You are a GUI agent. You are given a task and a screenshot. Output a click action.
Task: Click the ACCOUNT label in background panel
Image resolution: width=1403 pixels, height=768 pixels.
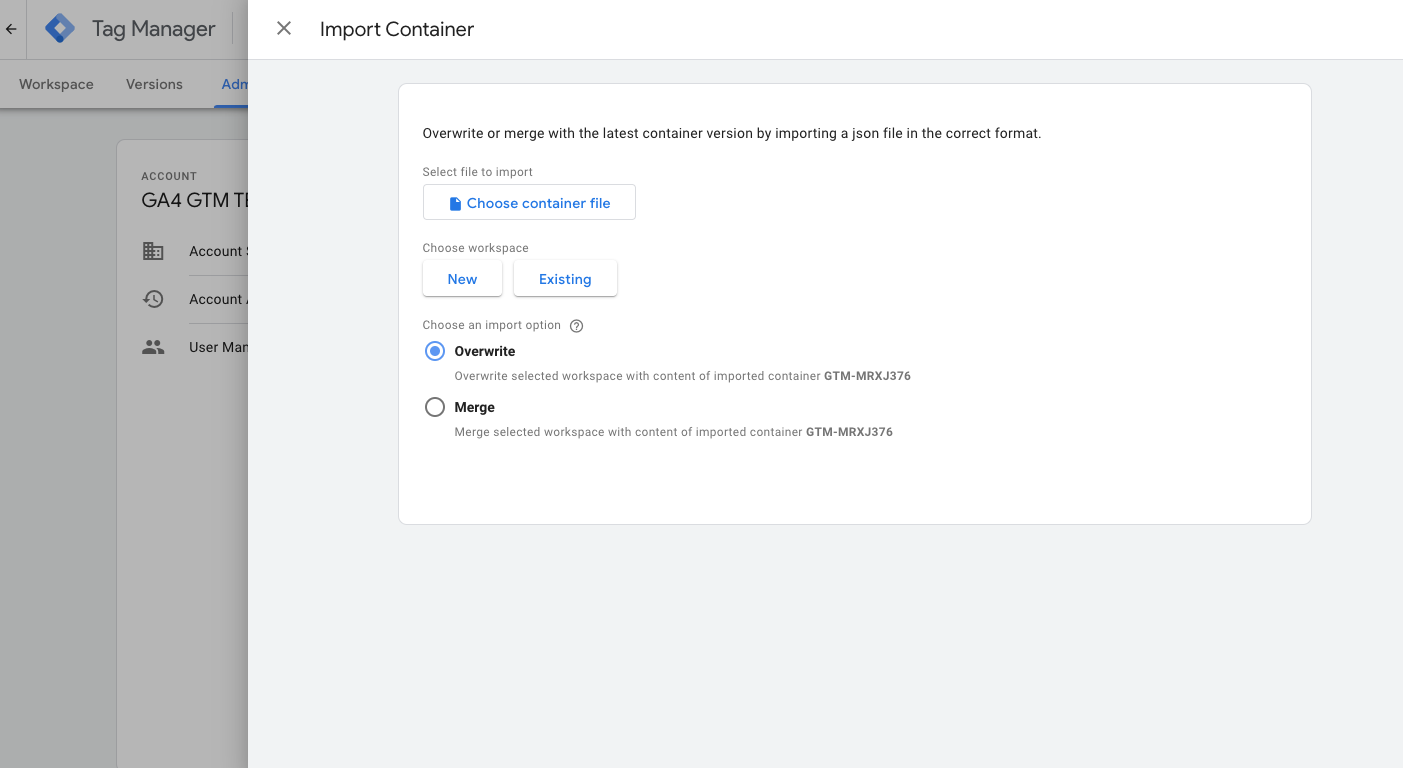point(169,176)
